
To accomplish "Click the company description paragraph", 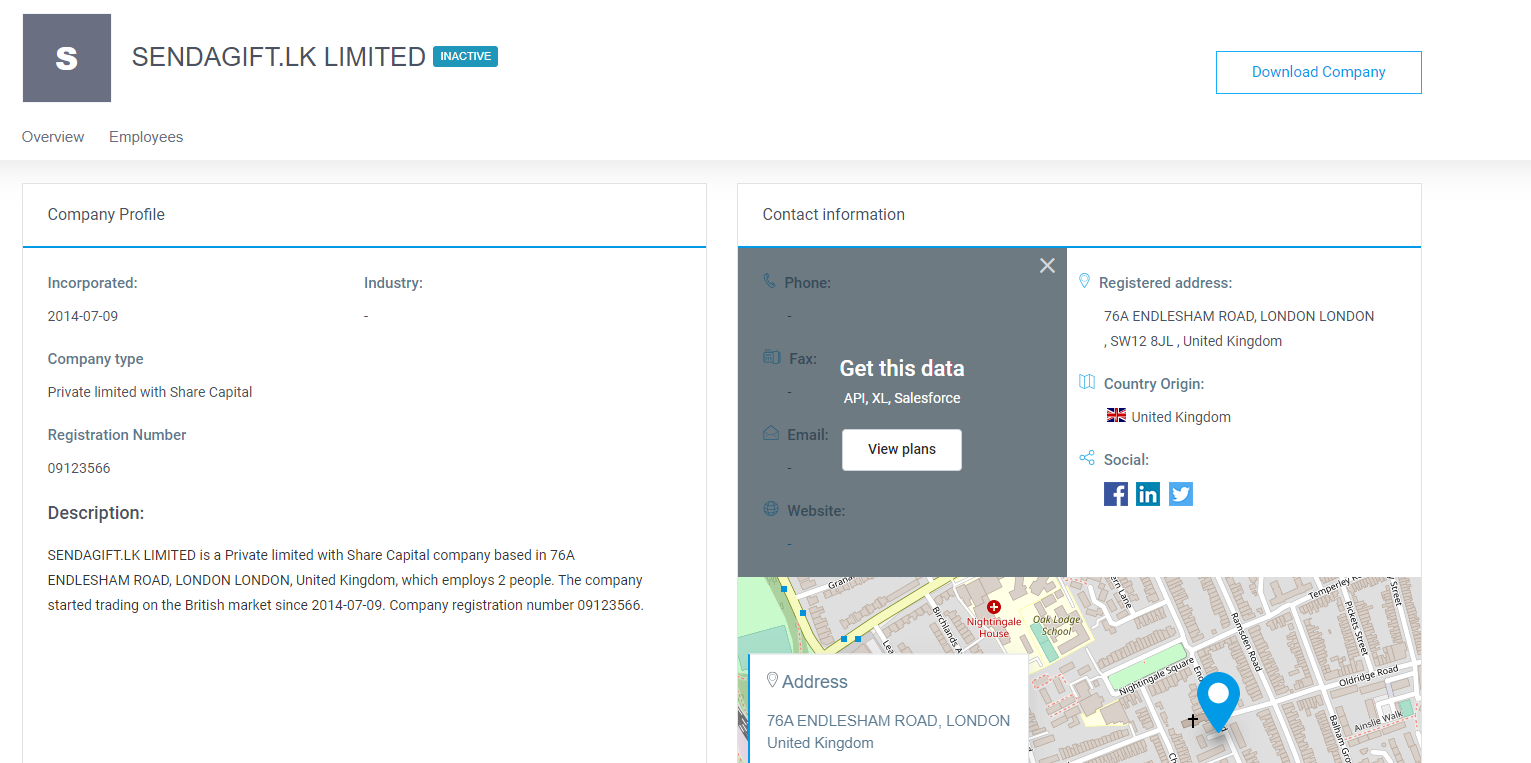I will click(346, 580).
